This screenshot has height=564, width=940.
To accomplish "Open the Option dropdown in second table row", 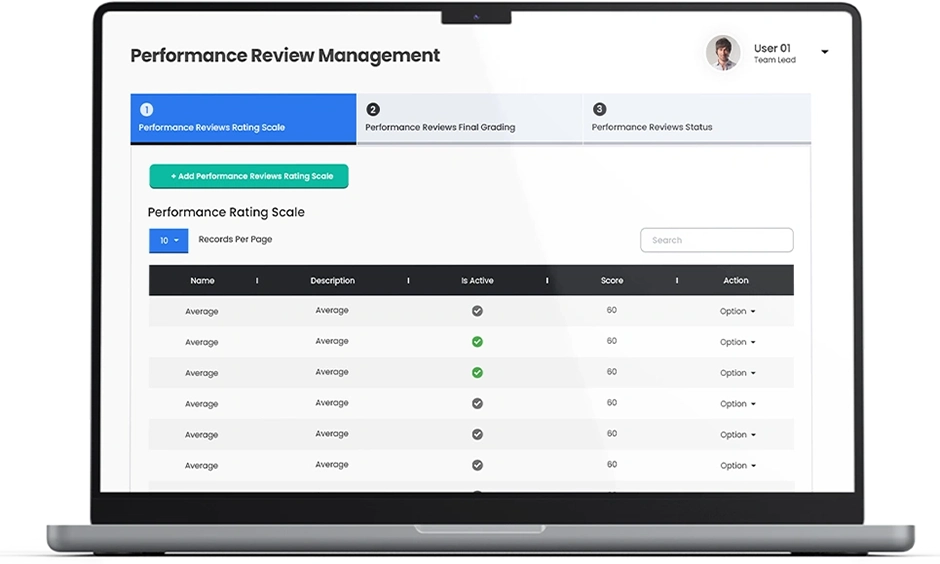I will click(737, 342).
